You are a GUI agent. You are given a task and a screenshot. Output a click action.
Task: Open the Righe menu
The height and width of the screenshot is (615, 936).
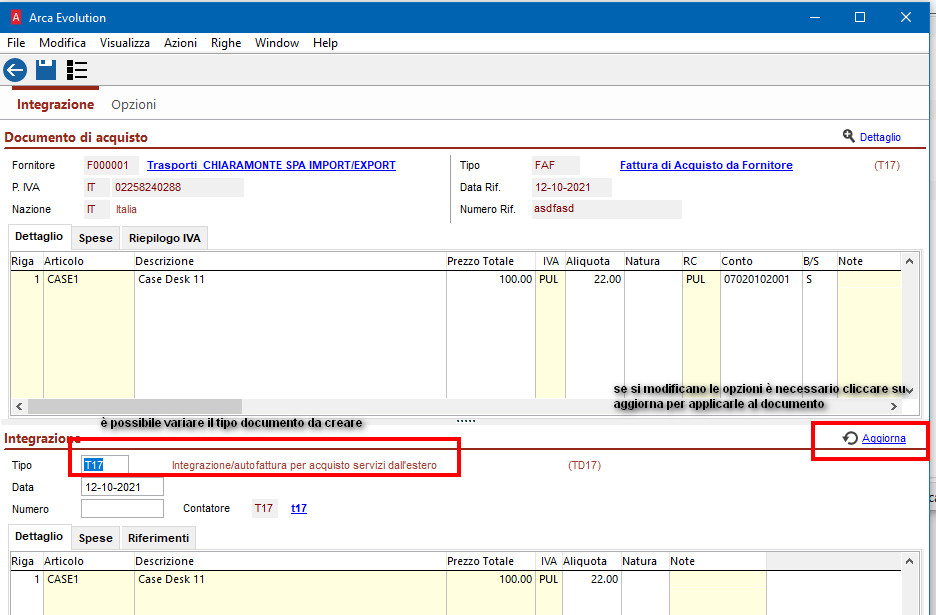pos(226,43)
